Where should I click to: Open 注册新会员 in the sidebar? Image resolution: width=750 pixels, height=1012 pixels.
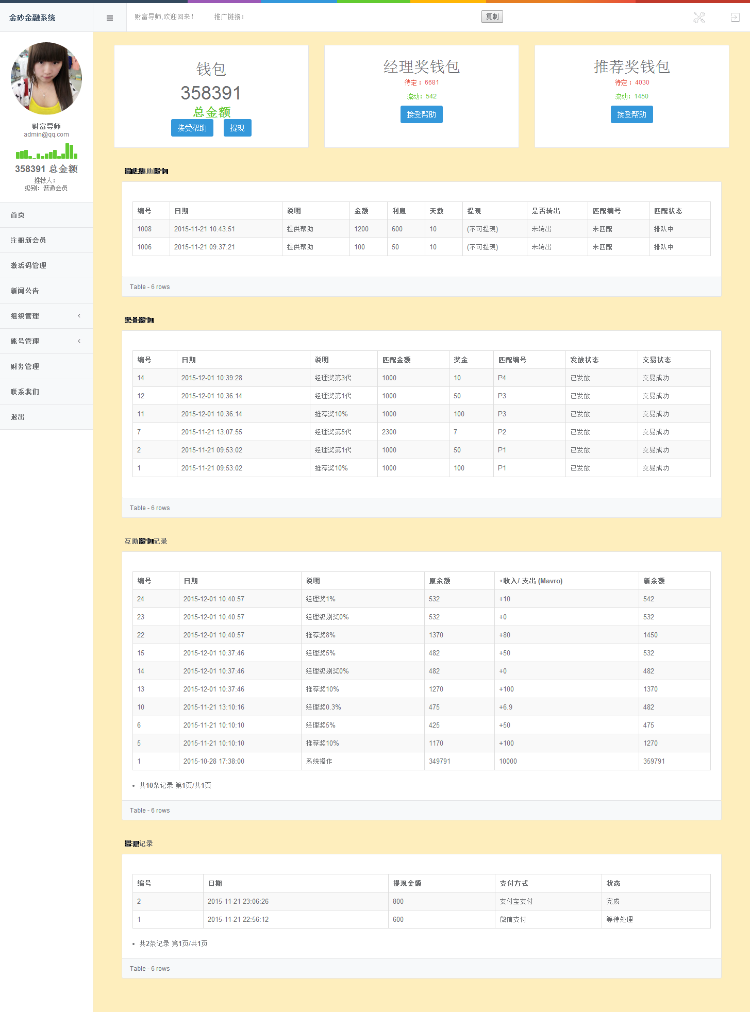pyautogui.click(x=28, y=240)
